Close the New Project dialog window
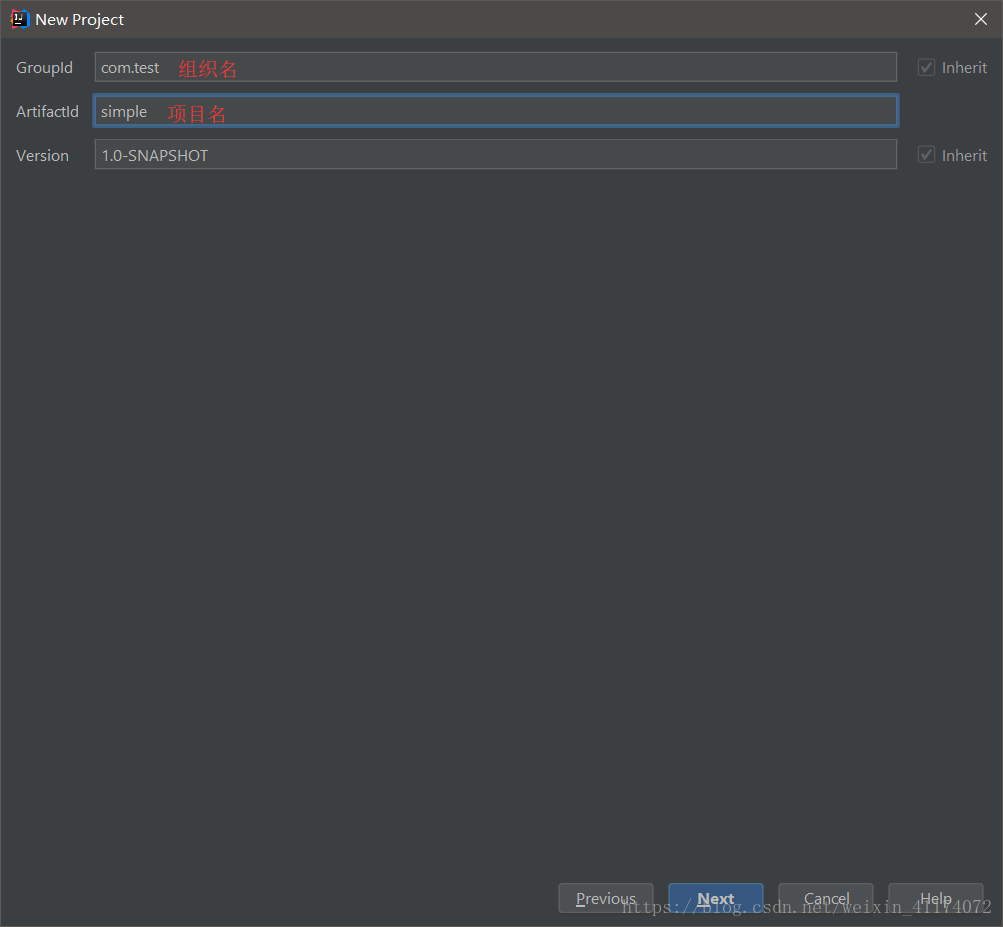The width and height of the screenshot is (1003, 927). (x=981, y=19)
